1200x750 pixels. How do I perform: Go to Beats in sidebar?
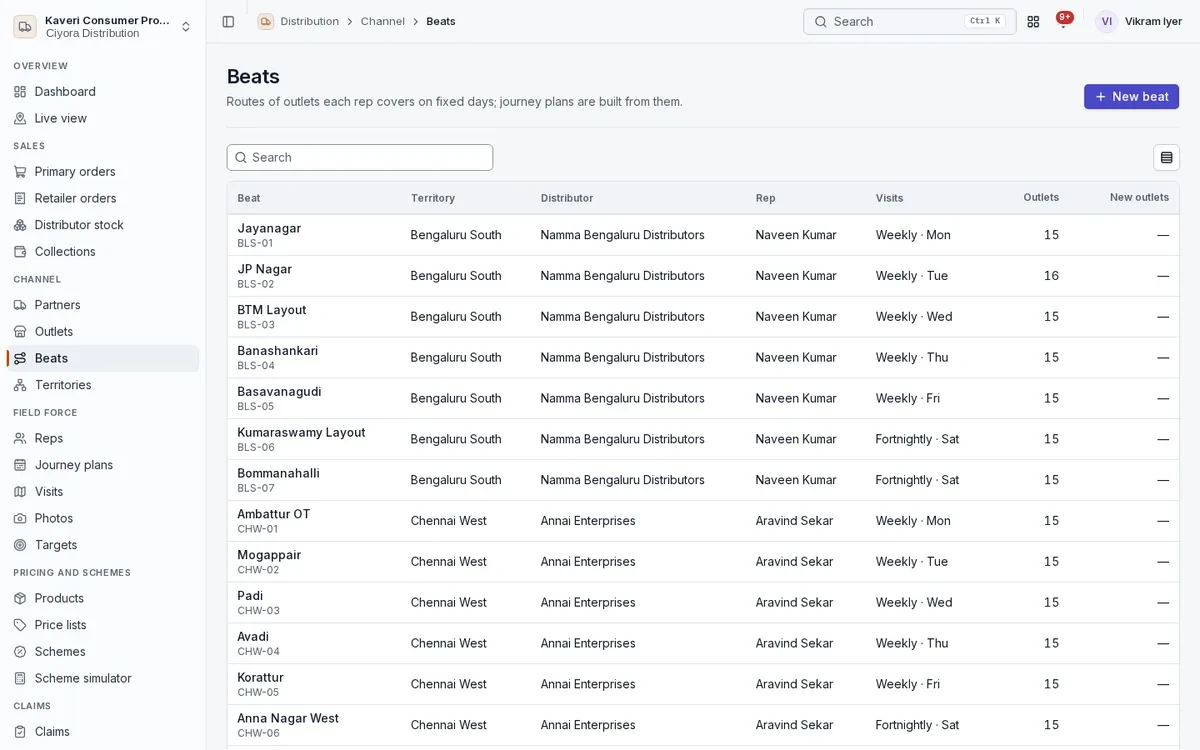pos(103,358)
